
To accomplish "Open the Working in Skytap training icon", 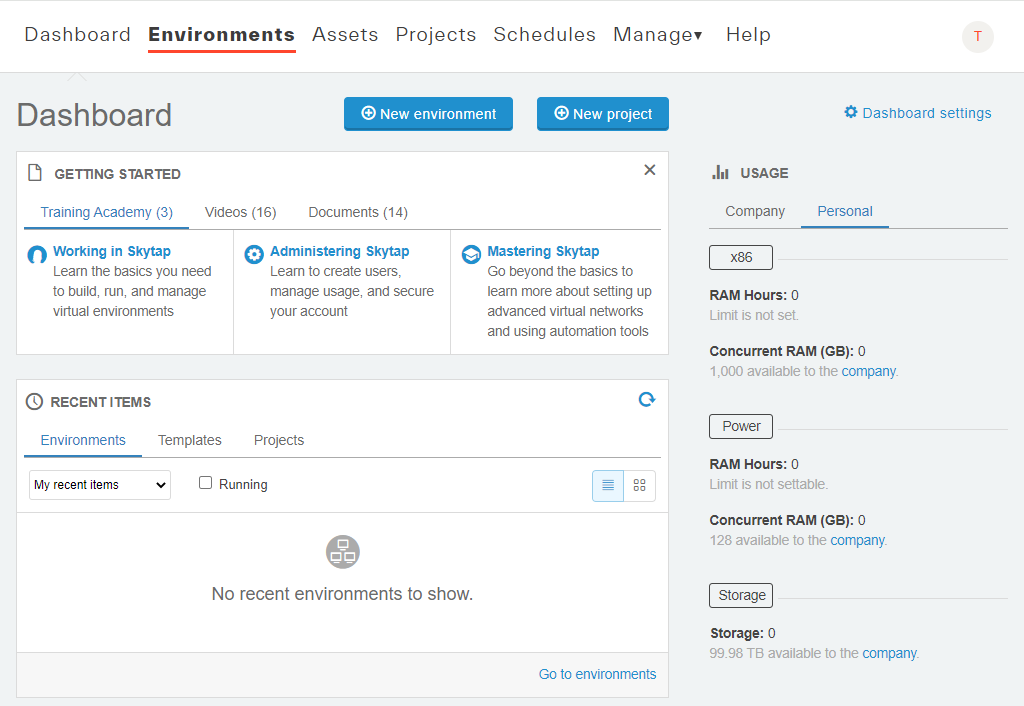I will tap(35, 254).
